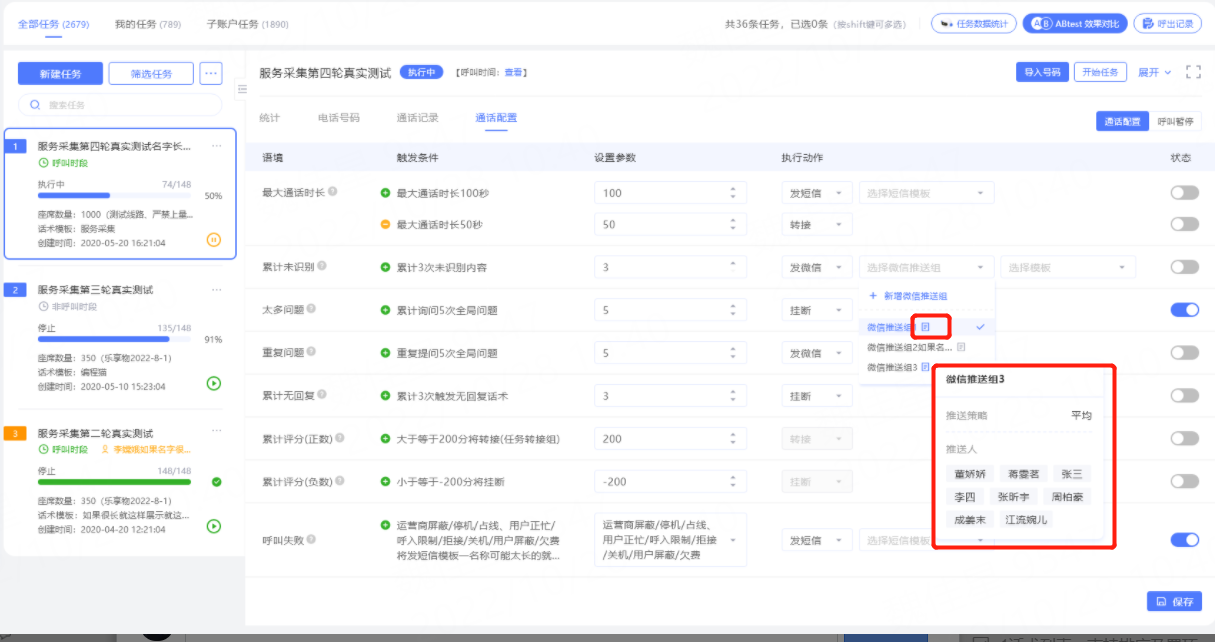Click the 导入号码 button
This screenshot has height=642, width=1215.
point(1041,72)
